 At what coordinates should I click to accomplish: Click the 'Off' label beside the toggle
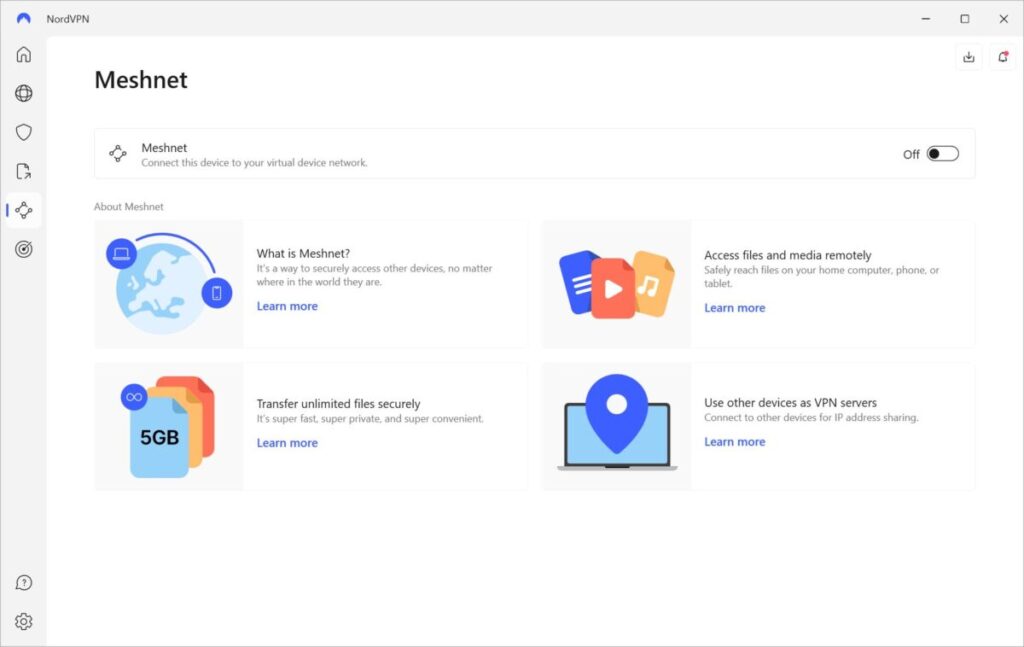click(911, 154)
